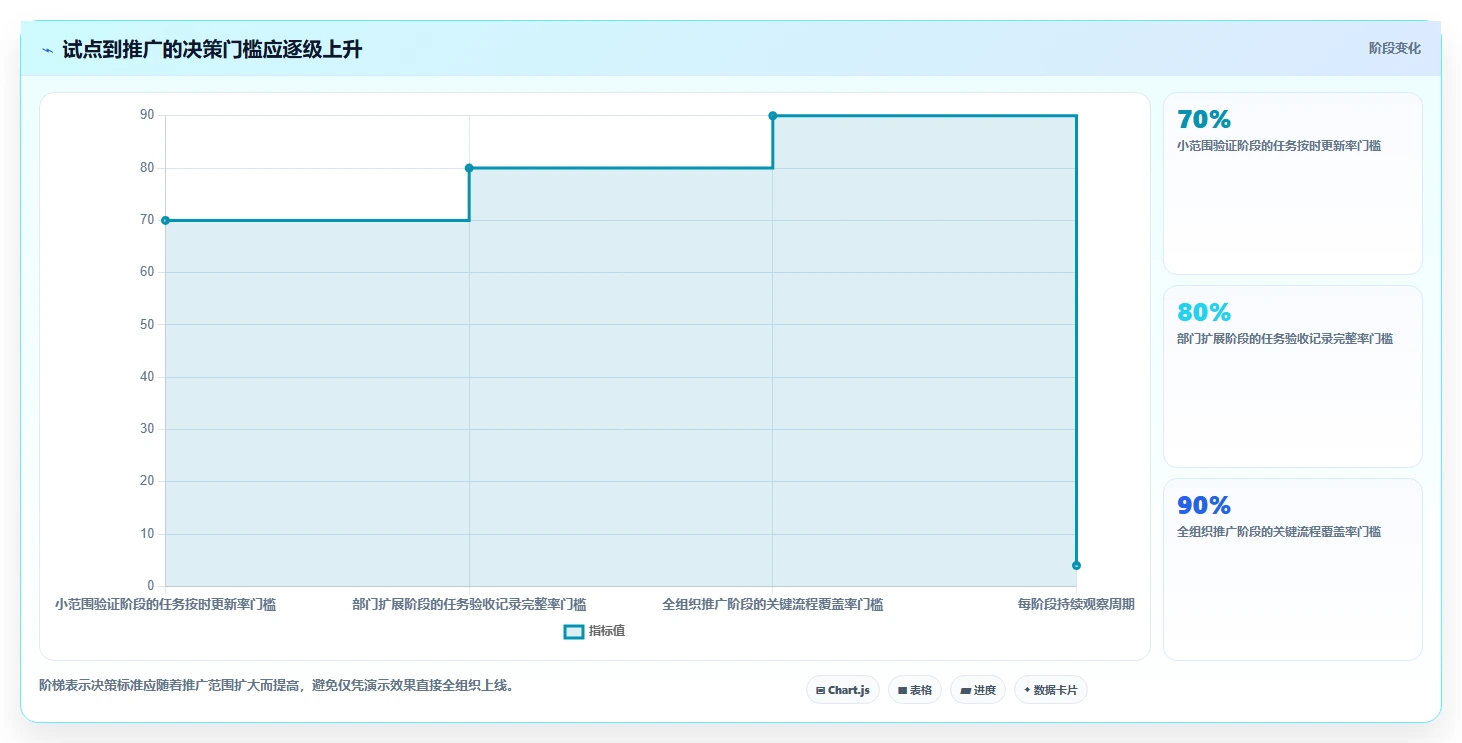Toggle the 指标值 legend item
The width and height of the screenshot is (1462, 743).
(595, 631)
